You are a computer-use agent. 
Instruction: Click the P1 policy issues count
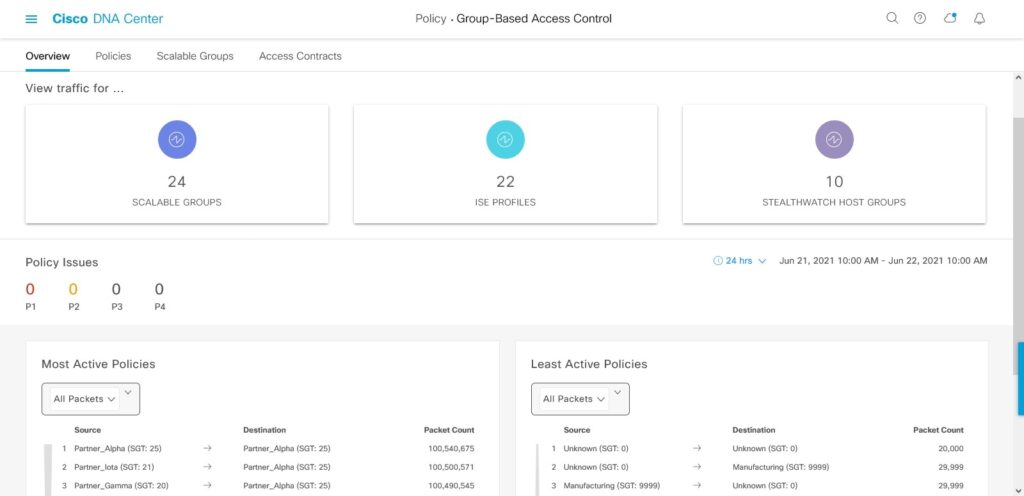pyautogui.click(x=30, y=290)
